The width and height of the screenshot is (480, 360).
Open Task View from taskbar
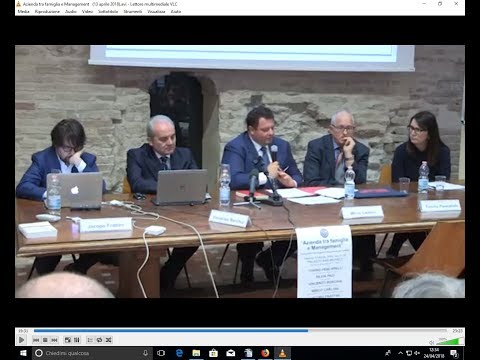161,353
